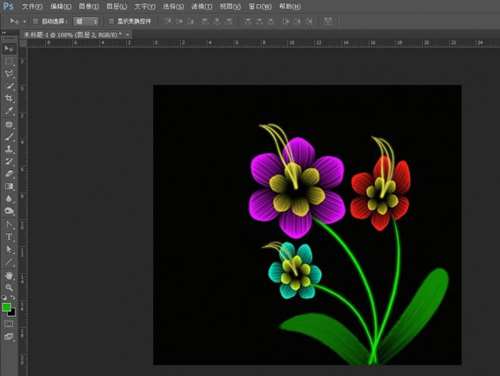The height and width of the screenshot is (376, 500).
Task: Open the 文件 (File) menu
Action: [32, 6]
